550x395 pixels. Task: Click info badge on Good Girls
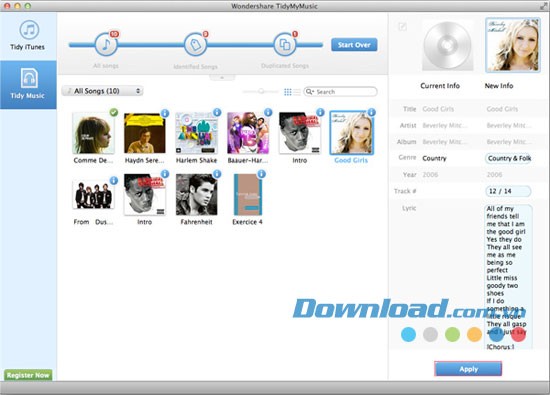click(371, 112)
